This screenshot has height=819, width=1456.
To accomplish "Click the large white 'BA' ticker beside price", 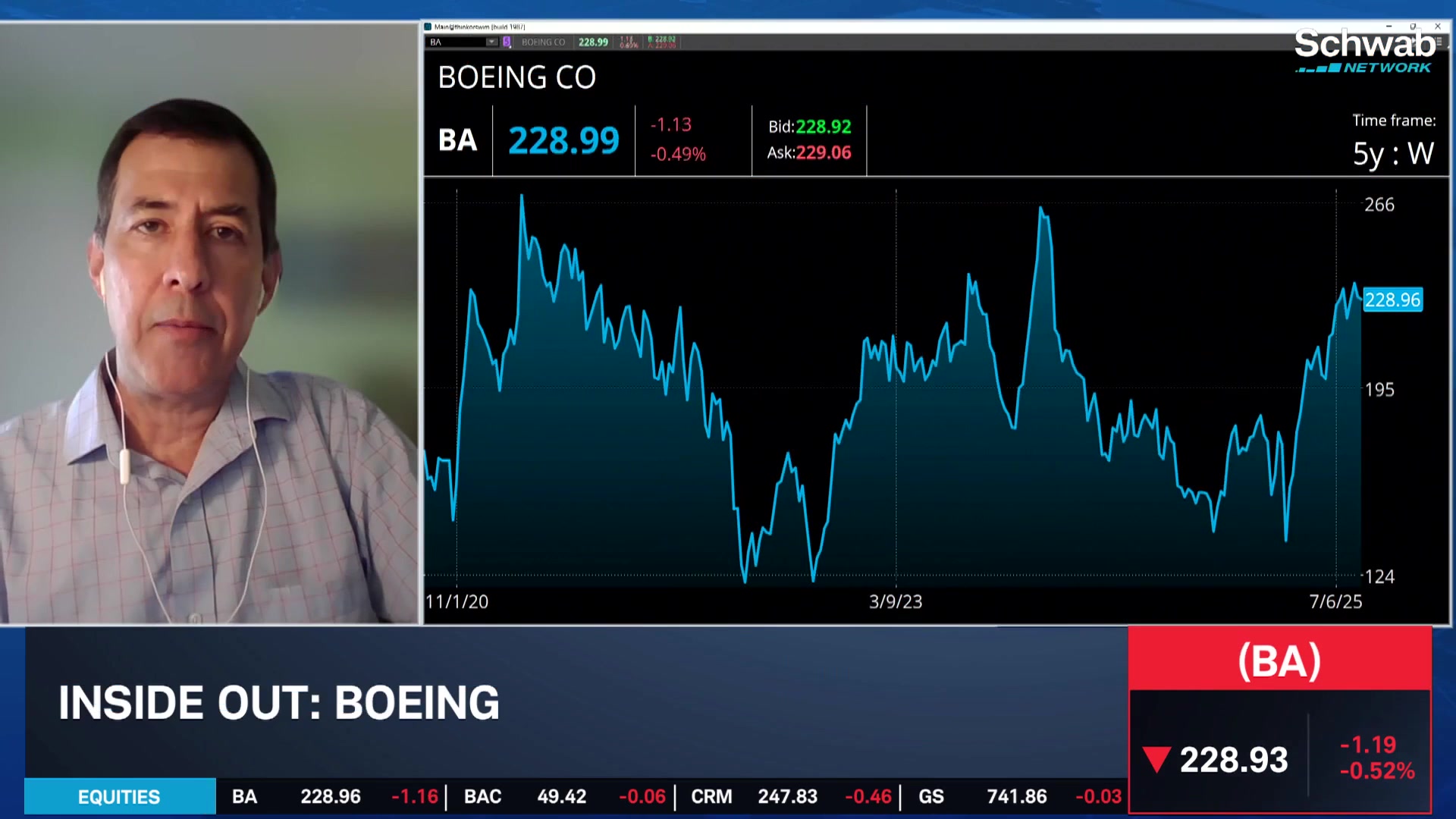I will pyautogui.click(x=457, y=140).
